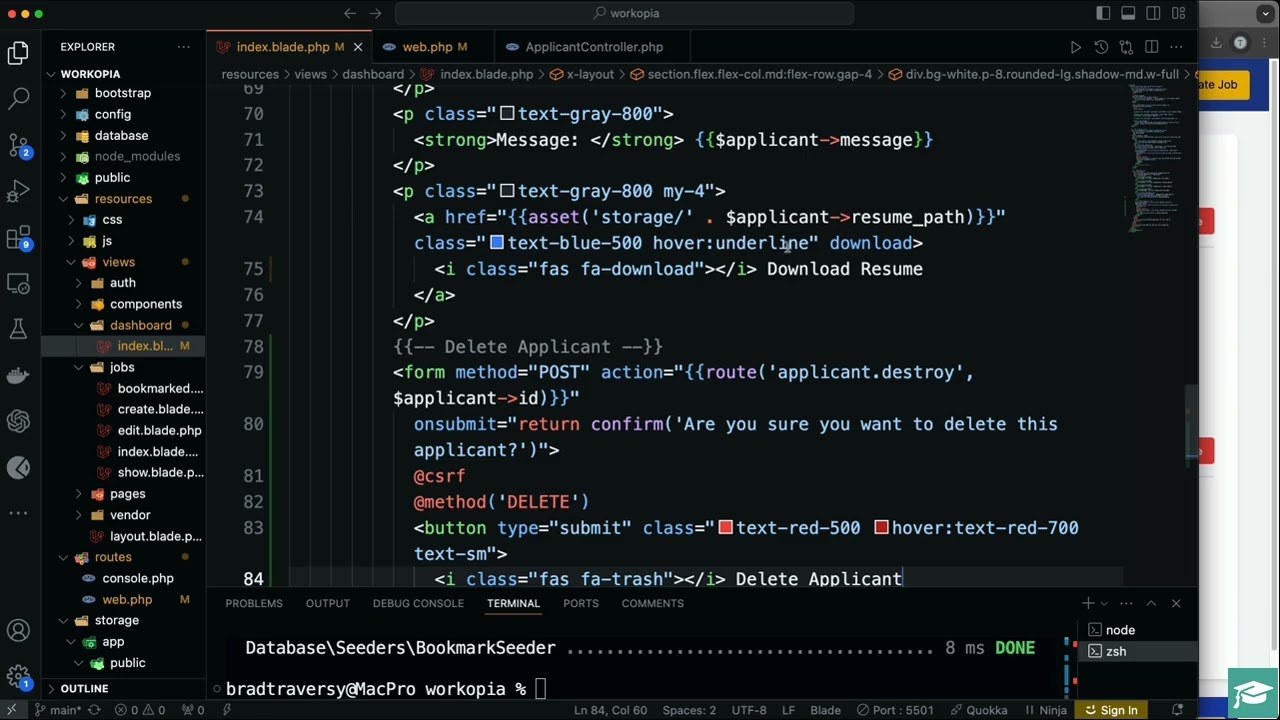Open the Manage gear icon

click(x=18, y=677)
